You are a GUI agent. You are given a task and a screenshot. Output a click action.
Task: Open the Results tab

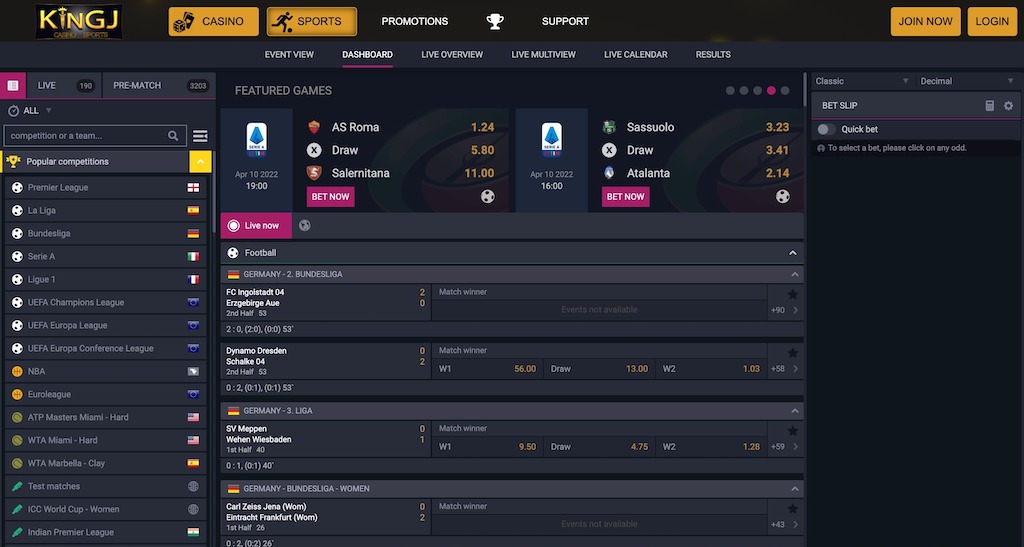[713, 55]
